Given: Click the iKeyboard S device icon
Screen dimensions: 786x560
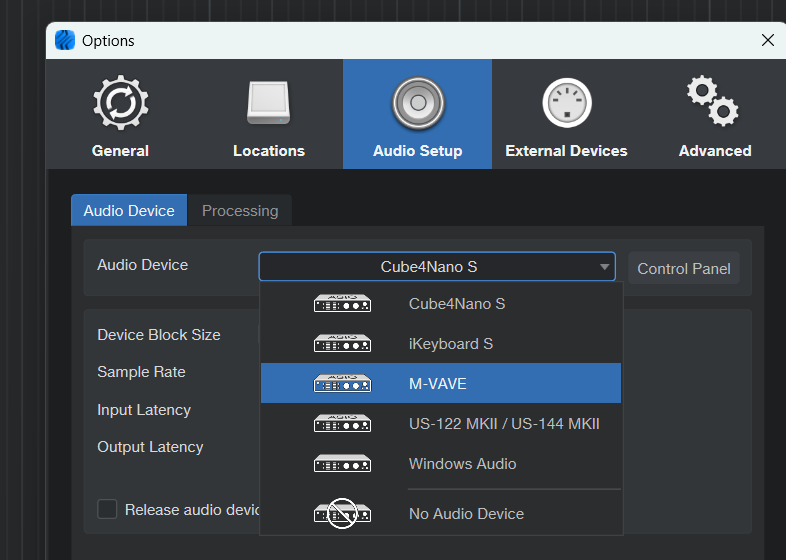Looking at the screenshot, I should (342, 343).
